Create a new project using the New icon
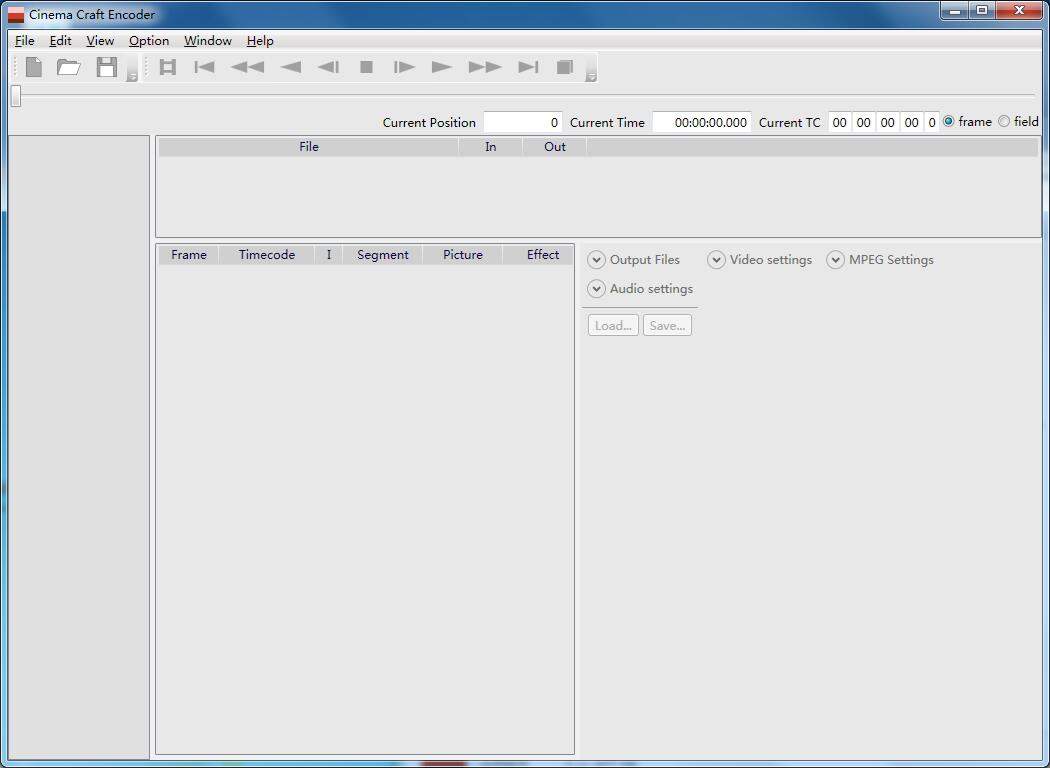Viewport: 1050px width, 768px height. point(32,67)
